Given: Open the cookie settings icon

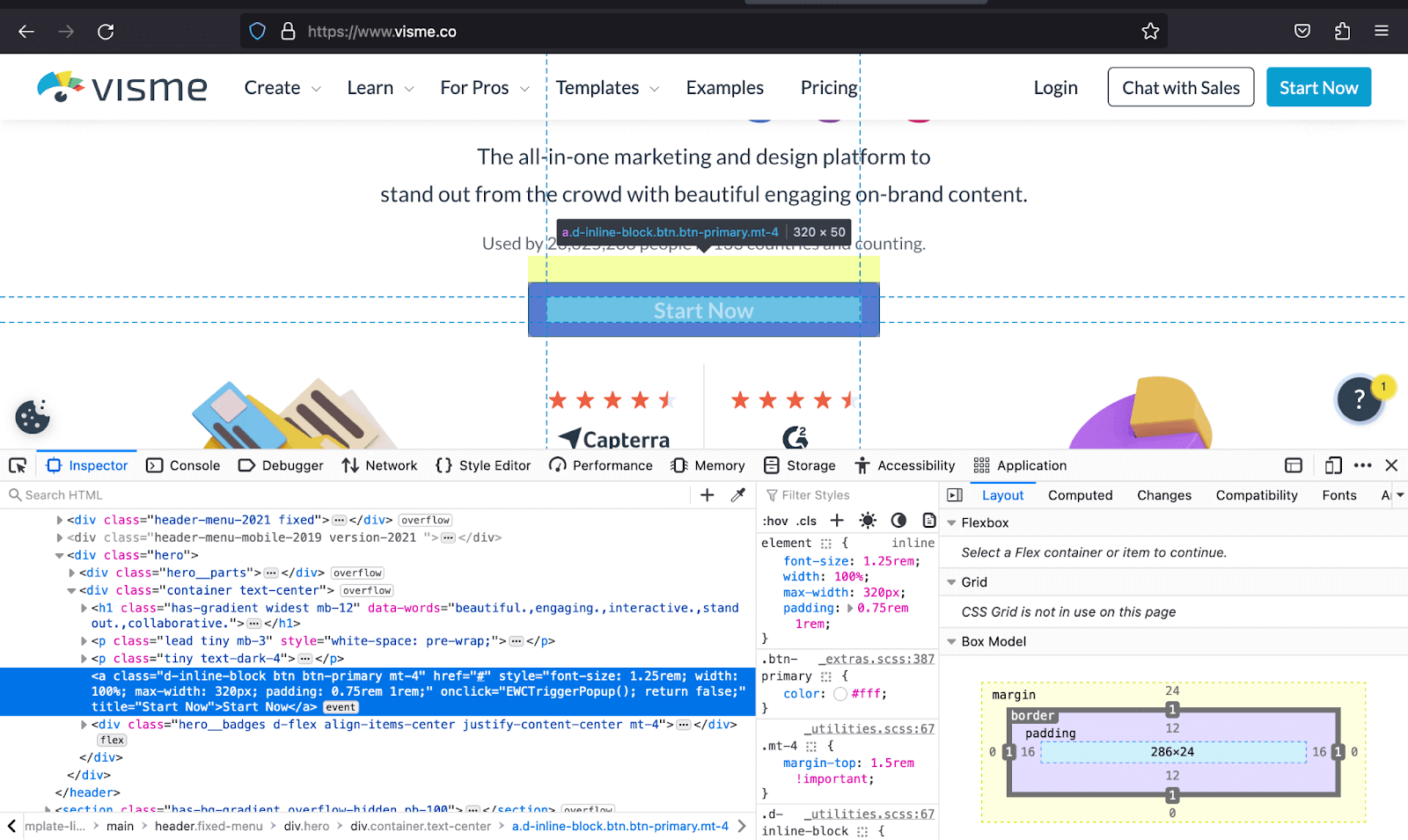Looking at the screenshot, I should pyautogui.click(x=33, y=417).
